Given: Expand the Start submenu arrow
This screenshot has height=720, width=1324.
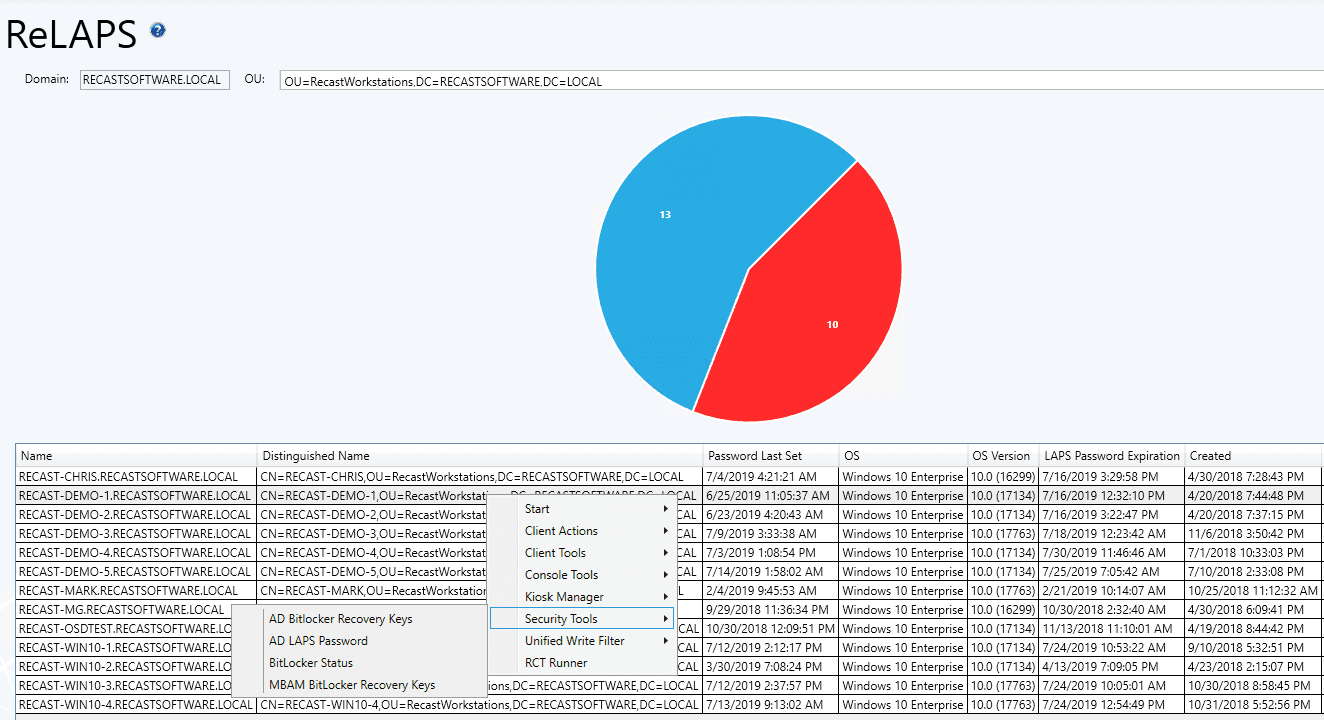Looking at the screenshot, I should [x=666, y=509].
